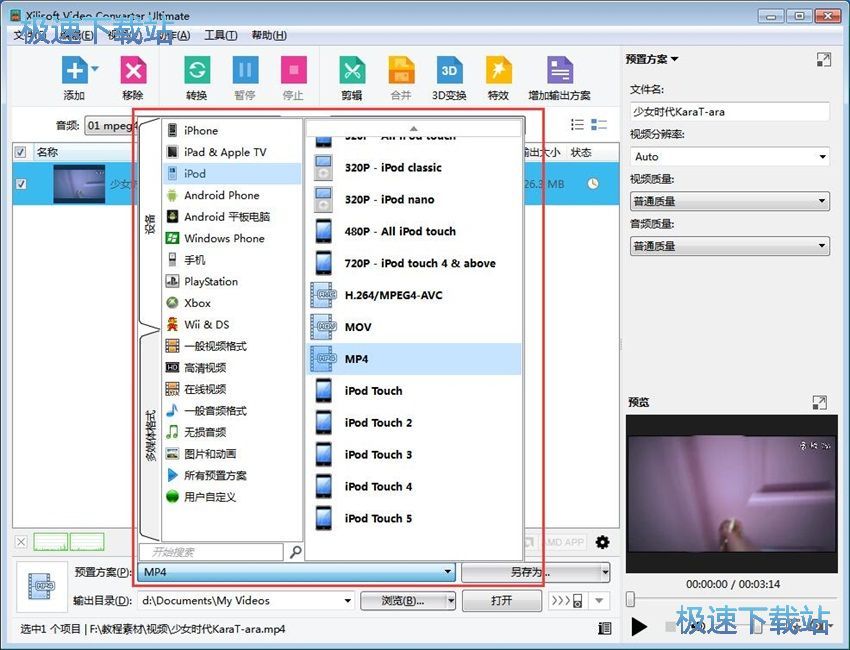
Task: Select 320P - iPod nano profile
Action: tap(414, 199)
